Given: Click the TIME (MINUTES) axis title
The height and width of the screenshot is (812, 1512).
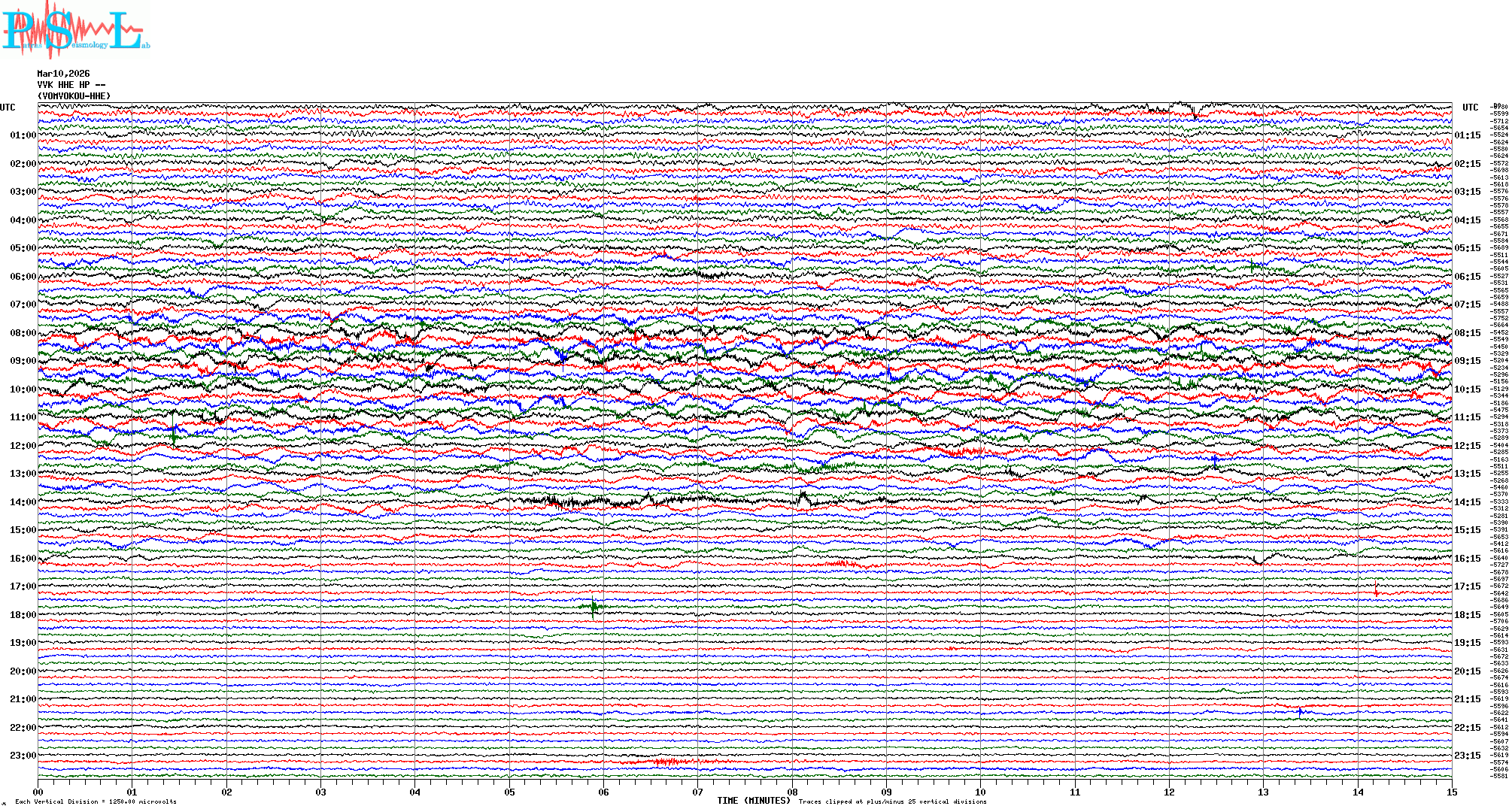Looking at the screenshot, I should pos(753,801).
